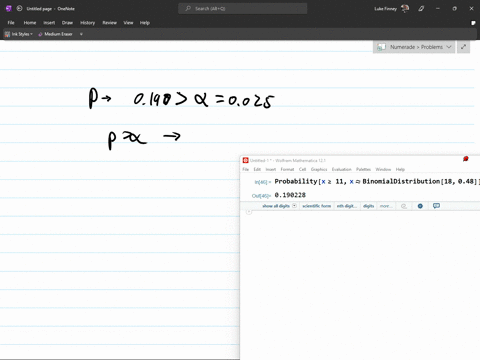Click the 'more...' suggestion button

385,206
